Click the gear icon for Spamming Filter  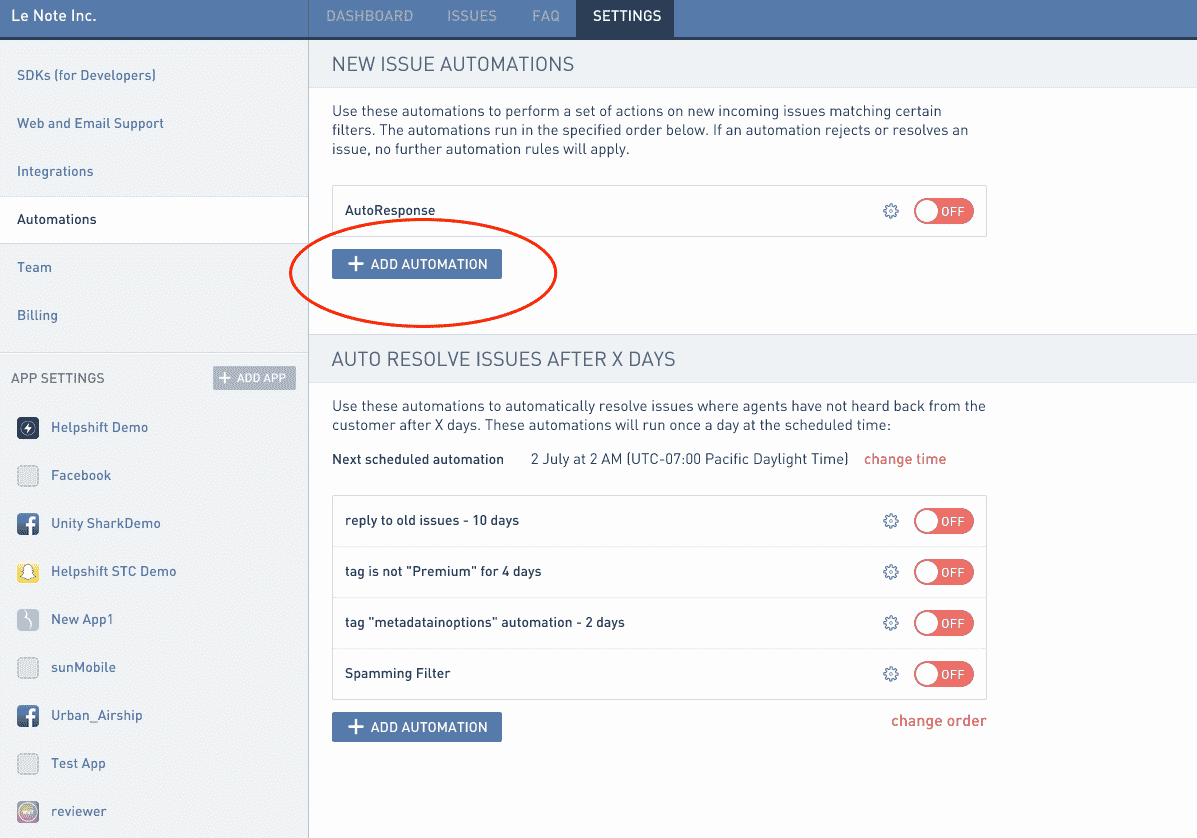click(891, 673)
